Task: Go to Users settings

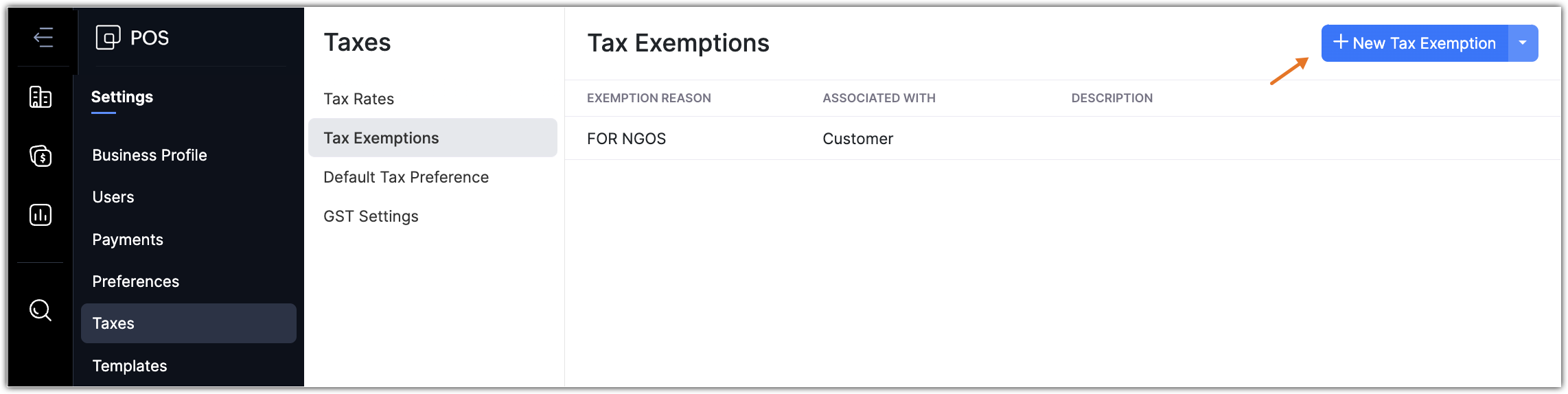Action: [x=113, y=197]
